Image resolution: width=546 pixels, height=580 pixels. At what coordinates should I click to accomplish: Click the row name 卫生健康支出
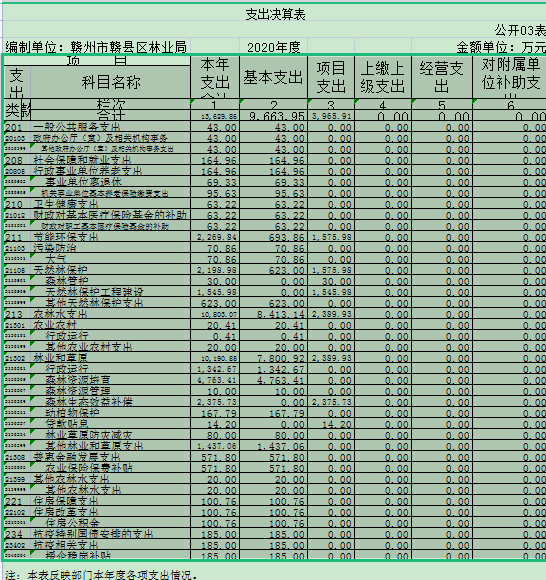point(65,204)
